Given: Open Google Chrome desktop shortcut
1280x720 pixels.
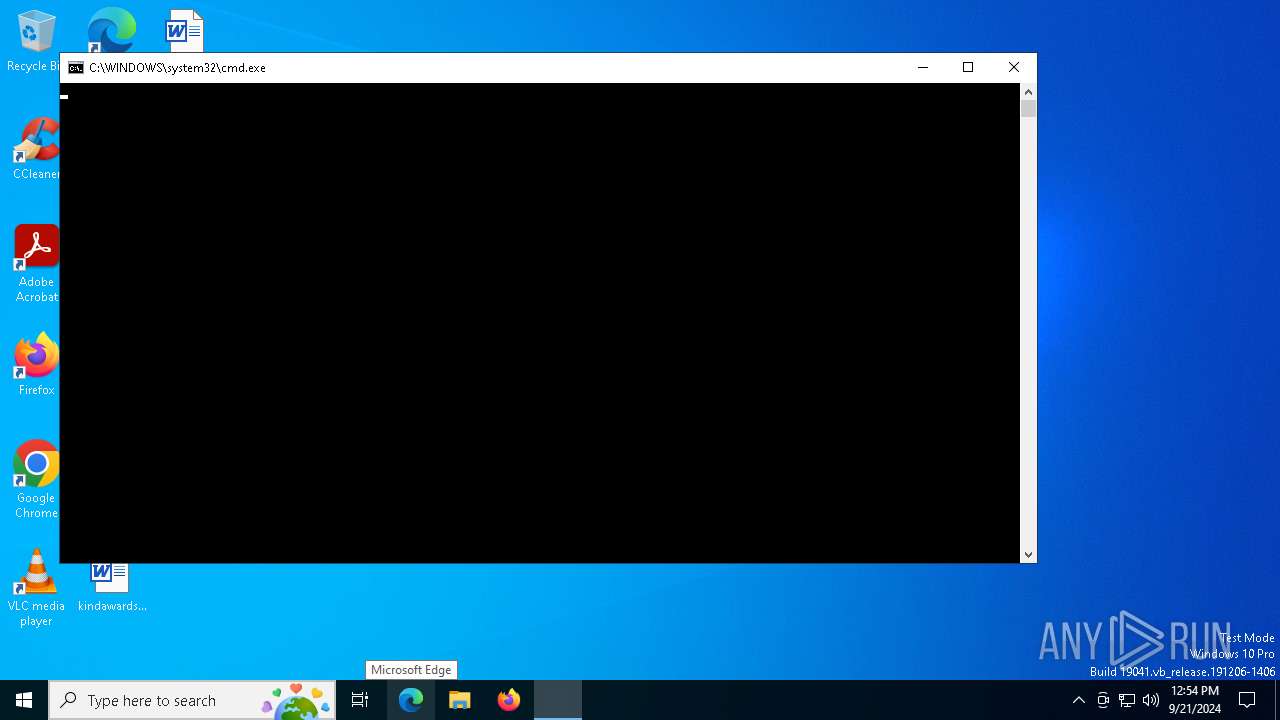Looking at the screenshot, I should (36, 480).
